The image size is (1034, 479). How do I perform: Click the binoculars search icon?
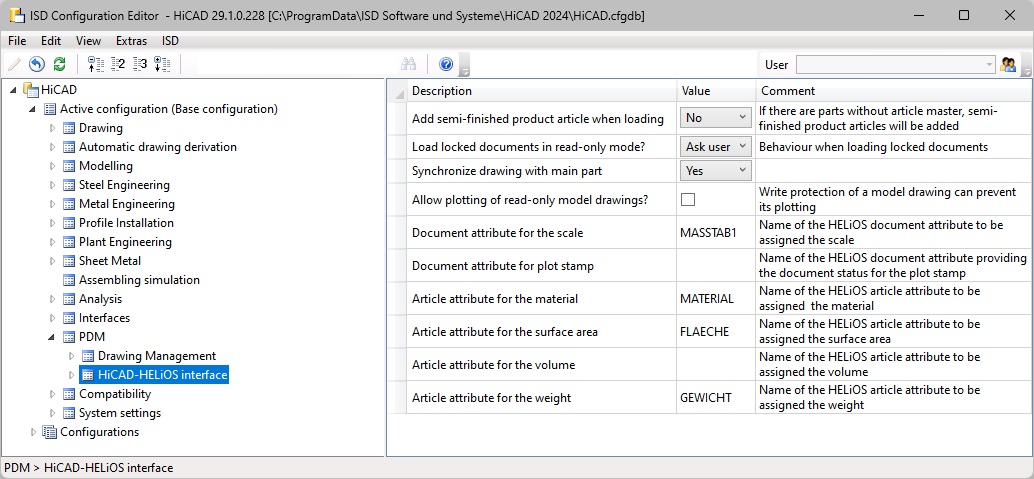point(409,64)
